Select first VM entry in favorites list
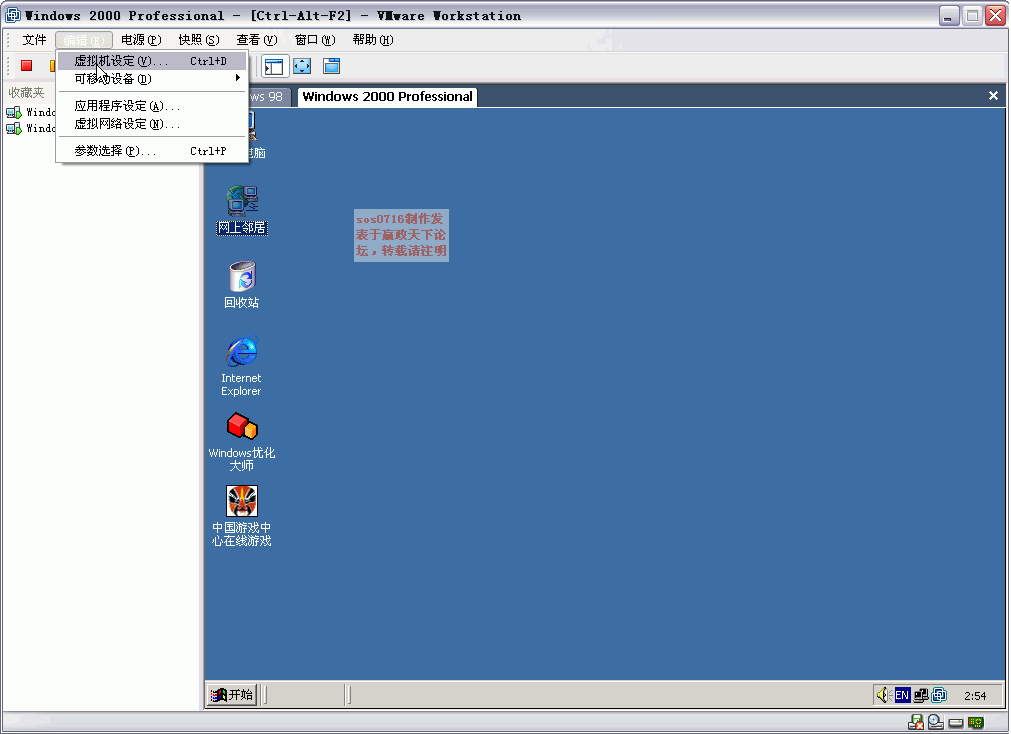This screenshot has width=1011, height=734. [30, 112]
